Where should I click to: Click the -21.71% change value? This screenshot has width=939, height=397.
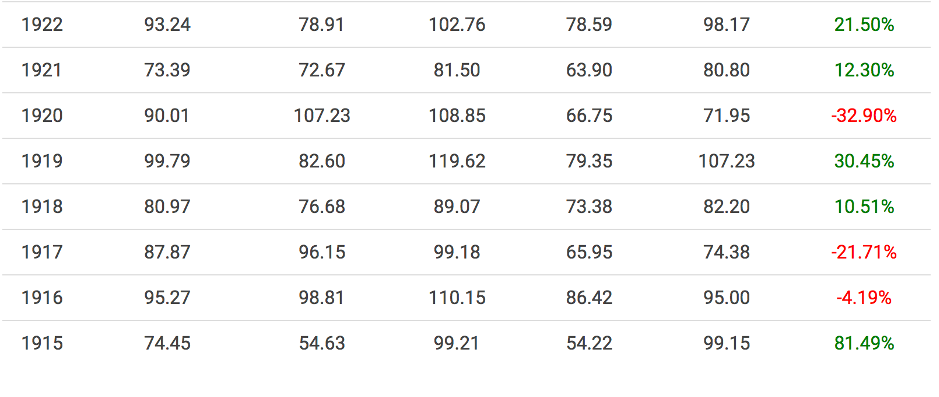pyautogui.click(x=864, y=252)
